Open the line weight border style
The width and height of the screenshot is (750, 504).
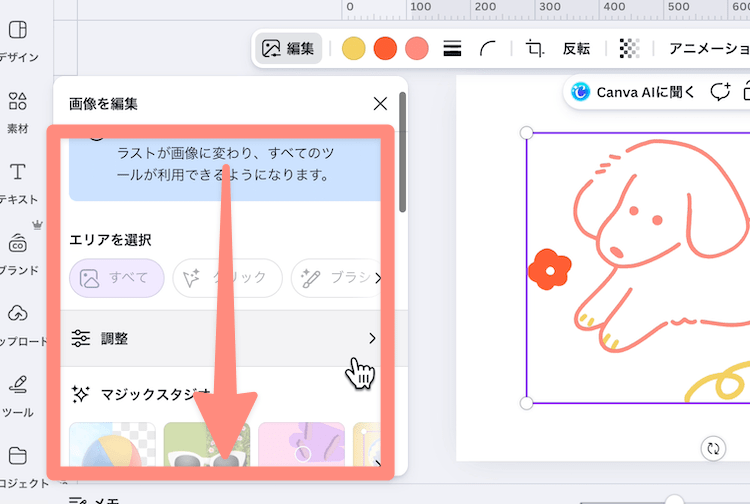pyautogui.click(x=452, y=48)
